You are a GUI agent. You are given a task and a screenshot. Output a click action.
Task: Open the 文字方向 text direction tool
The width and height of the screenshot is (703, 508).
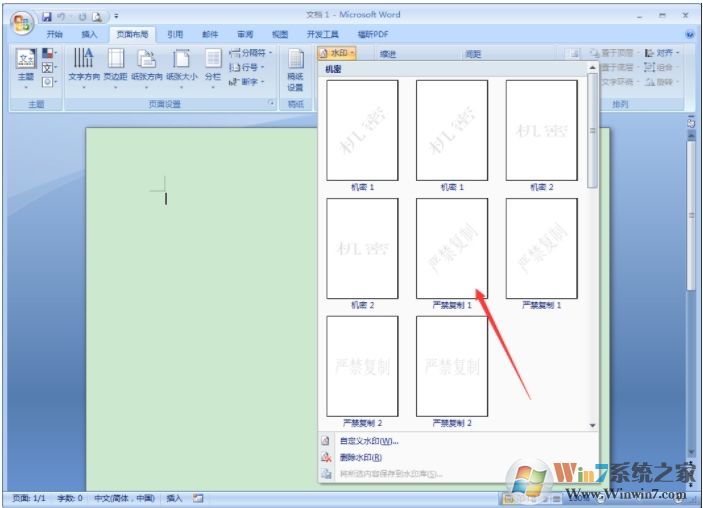[x=84, y=64]
